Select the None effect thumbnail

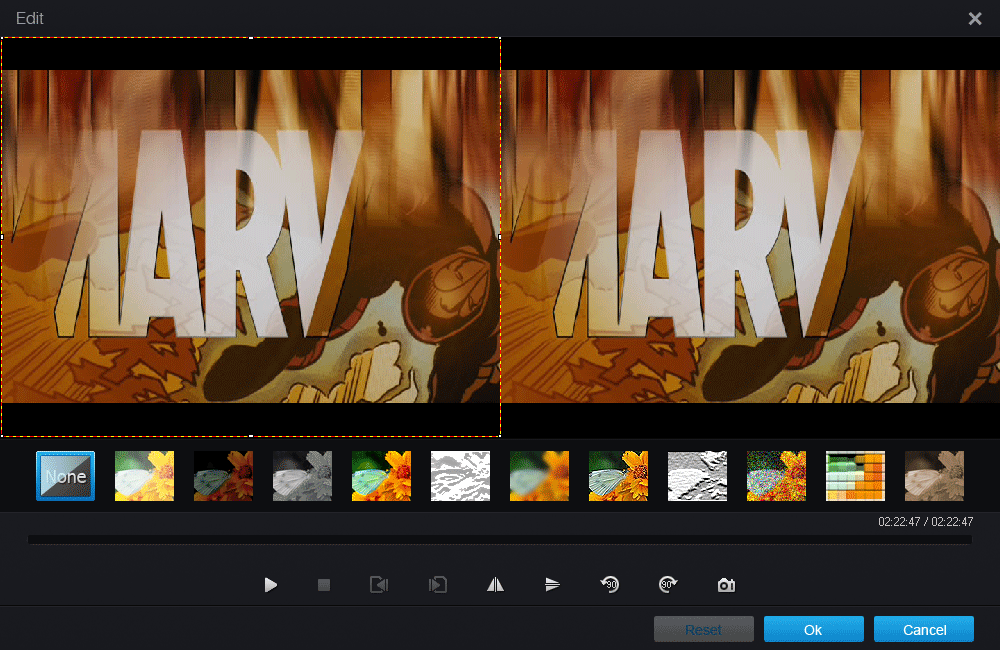click(x=66, y=476)
